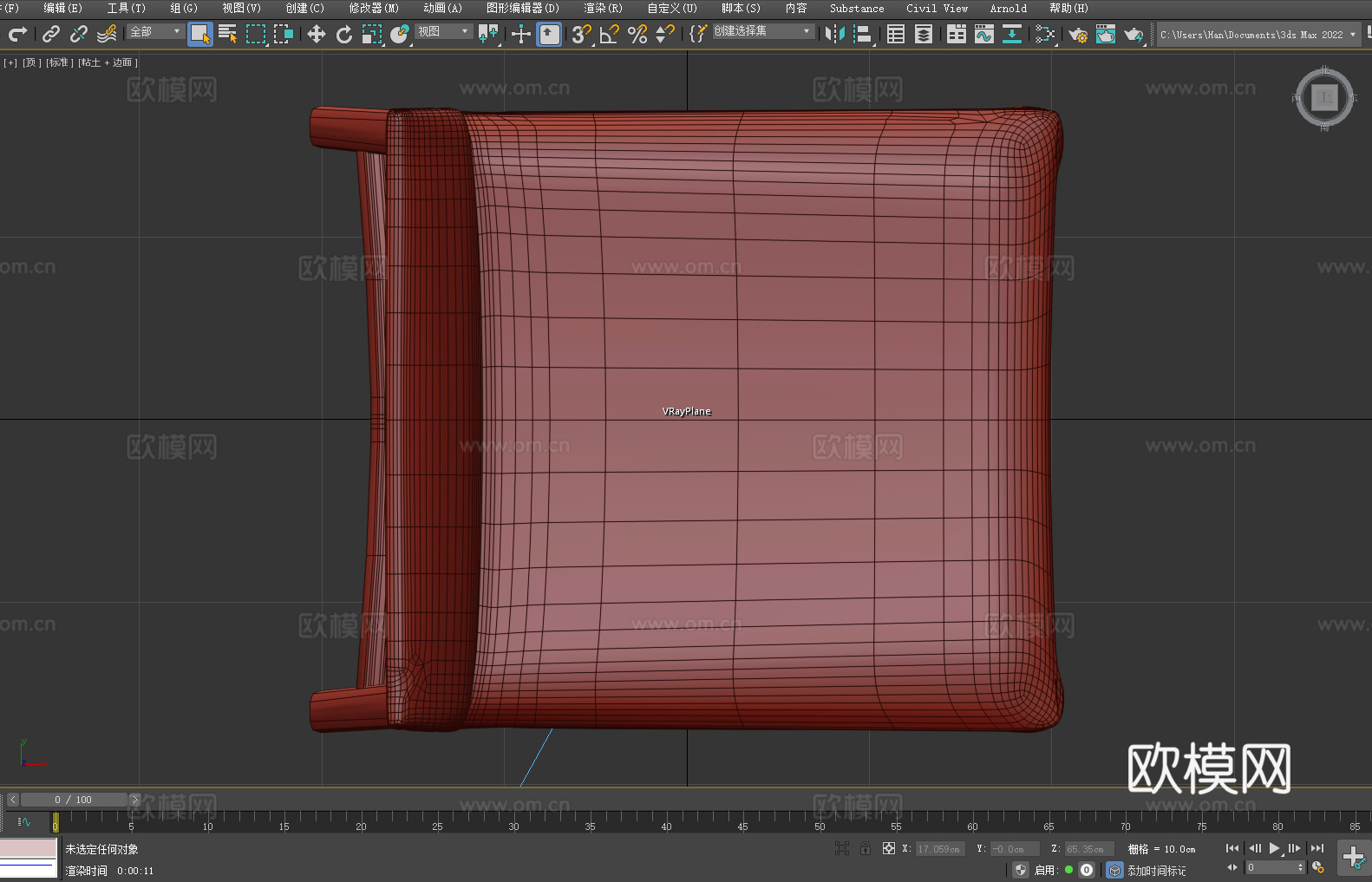Click Select and Manipulate crosshair icon
The image size is (1372, 882).
tap(521, 34)
